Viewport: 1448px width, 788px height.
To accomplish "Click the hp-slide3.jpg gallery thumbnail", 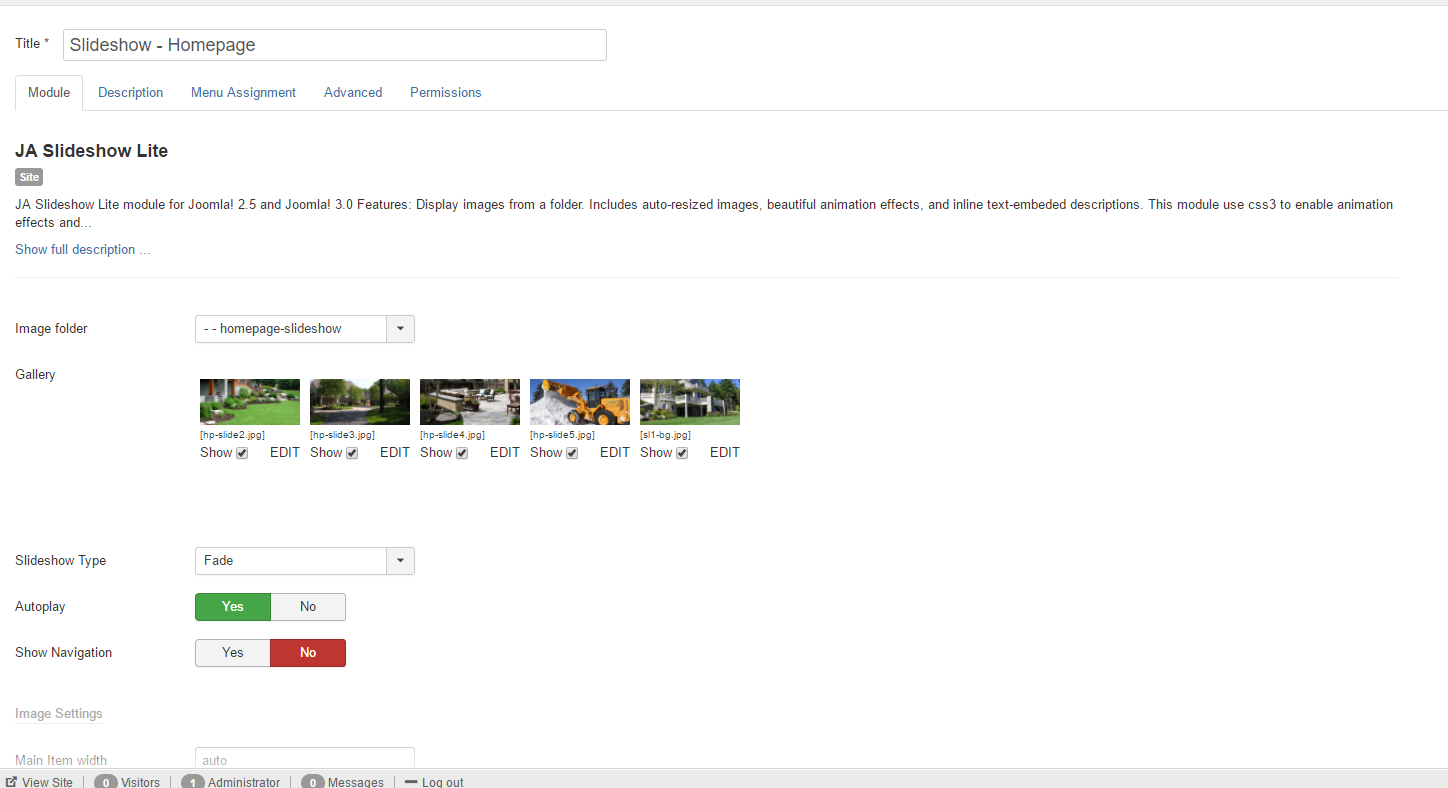I will coord(360,402).
